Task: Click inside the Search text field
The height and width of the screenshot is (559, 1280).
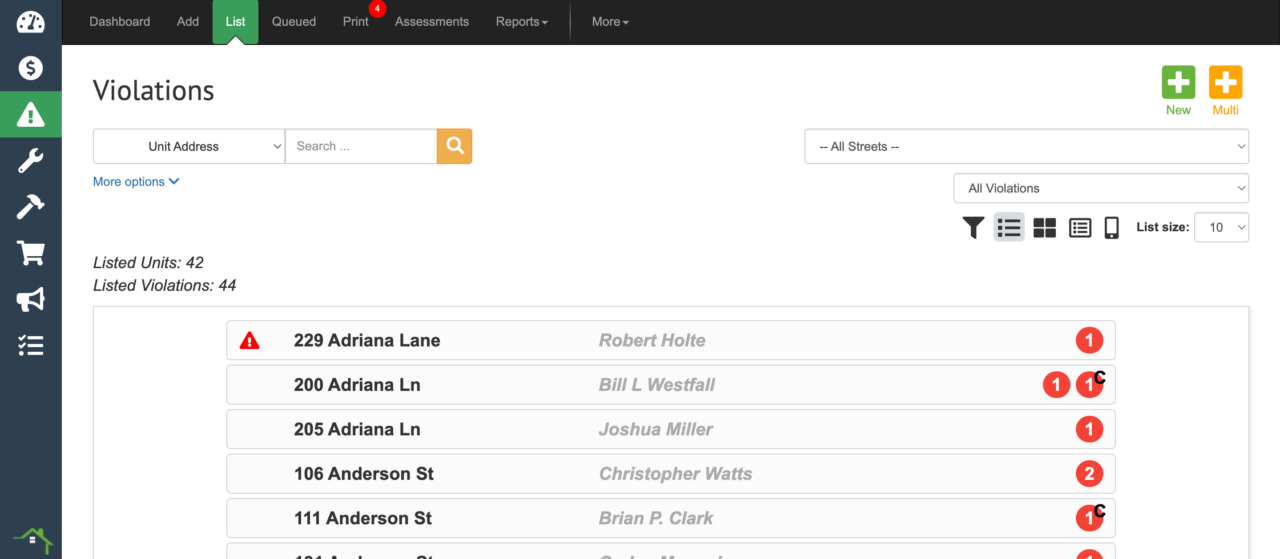Action: (360, 146)
